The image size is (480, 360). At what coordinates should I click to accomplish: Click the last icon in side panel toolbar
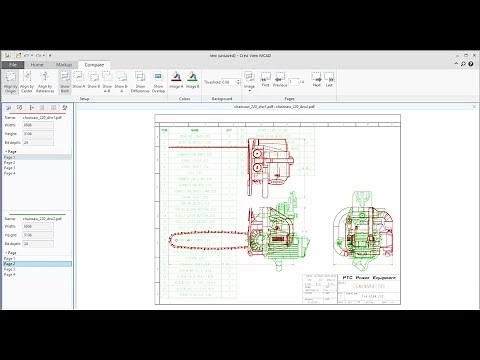point(65,107)
